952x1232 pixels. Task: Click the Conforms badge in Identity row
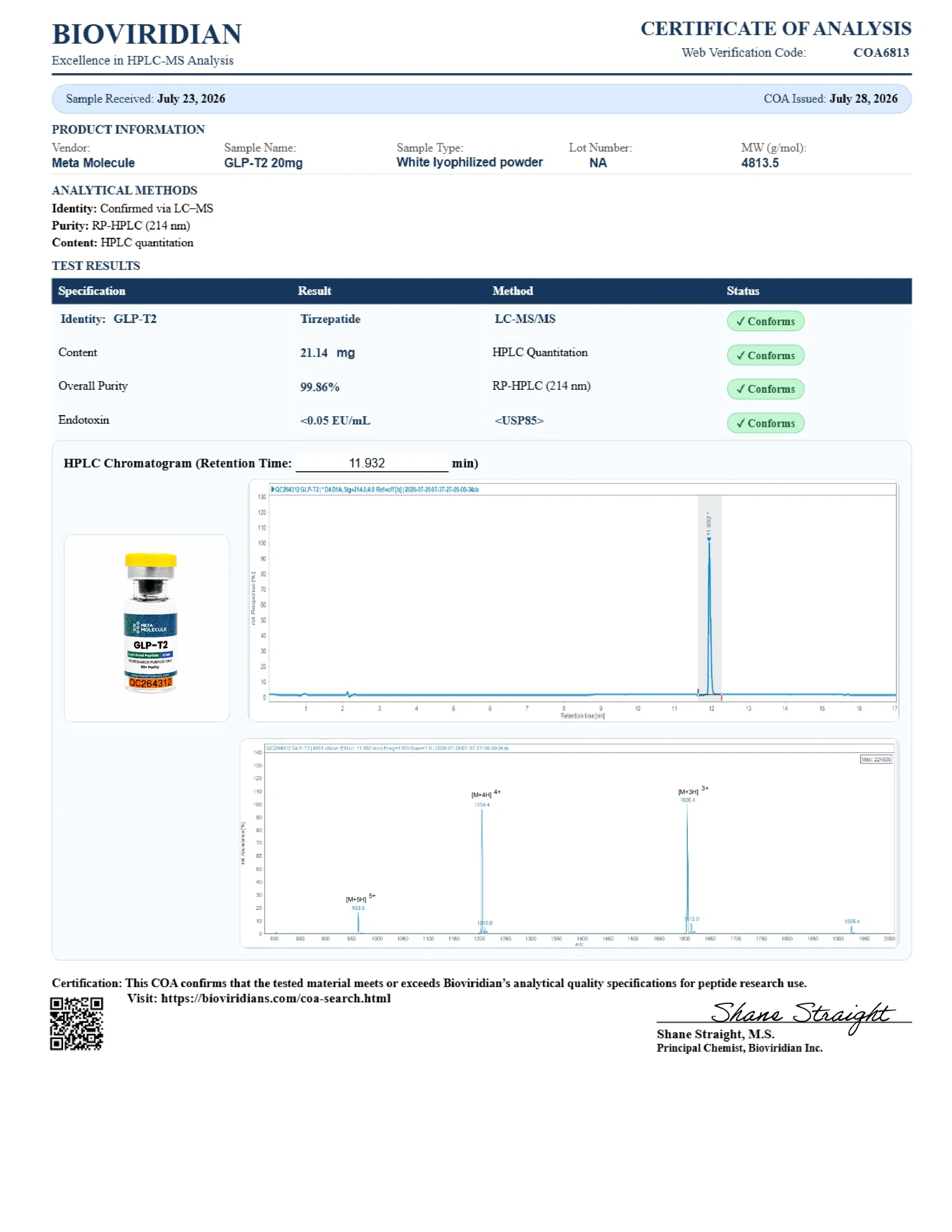765,321
